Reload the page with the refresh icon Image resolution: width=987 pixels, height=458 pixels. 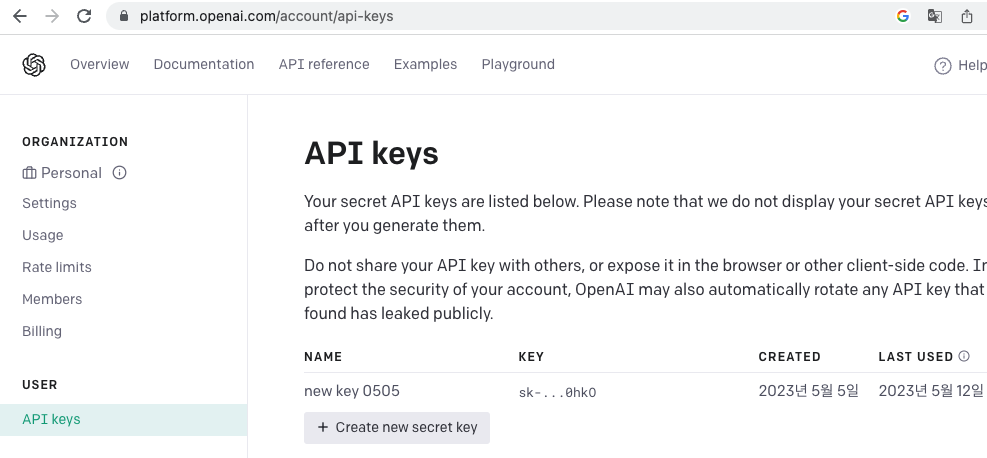84,16
